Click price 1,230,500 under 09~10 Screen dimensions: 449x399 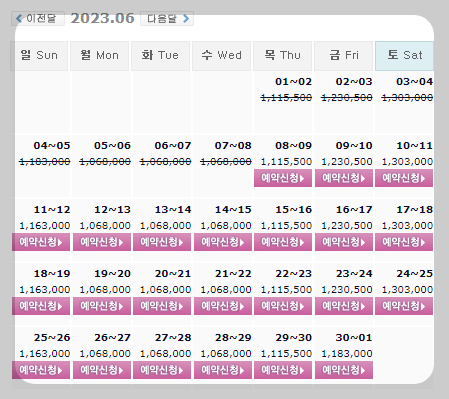[x=347, y=162]
